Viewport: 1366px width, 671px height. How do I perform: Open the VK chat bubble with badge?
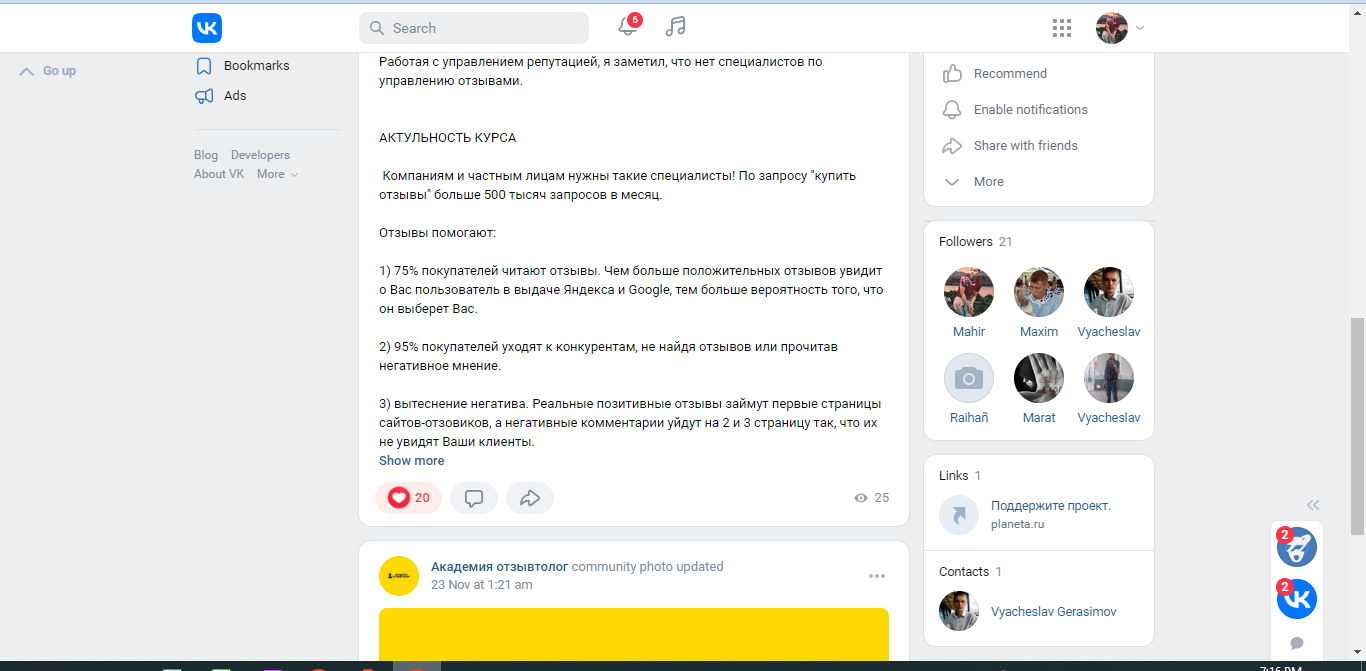(x=1297, y=599)
